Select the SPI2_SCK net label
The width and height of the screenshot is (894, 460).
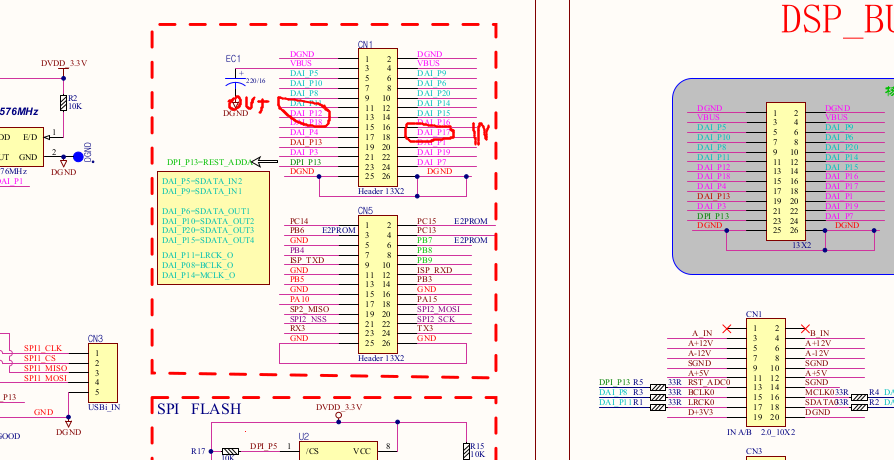click(x=436, y=319)
